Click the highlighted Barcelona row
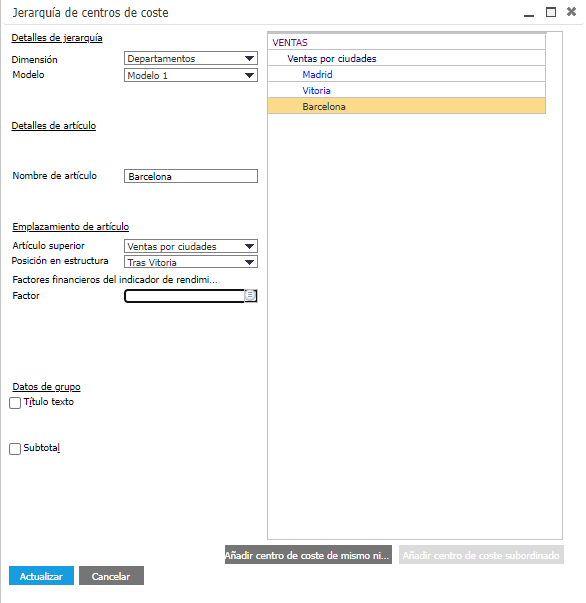The image size is (586, 603). pyautogui.click(x=406, y=106)
